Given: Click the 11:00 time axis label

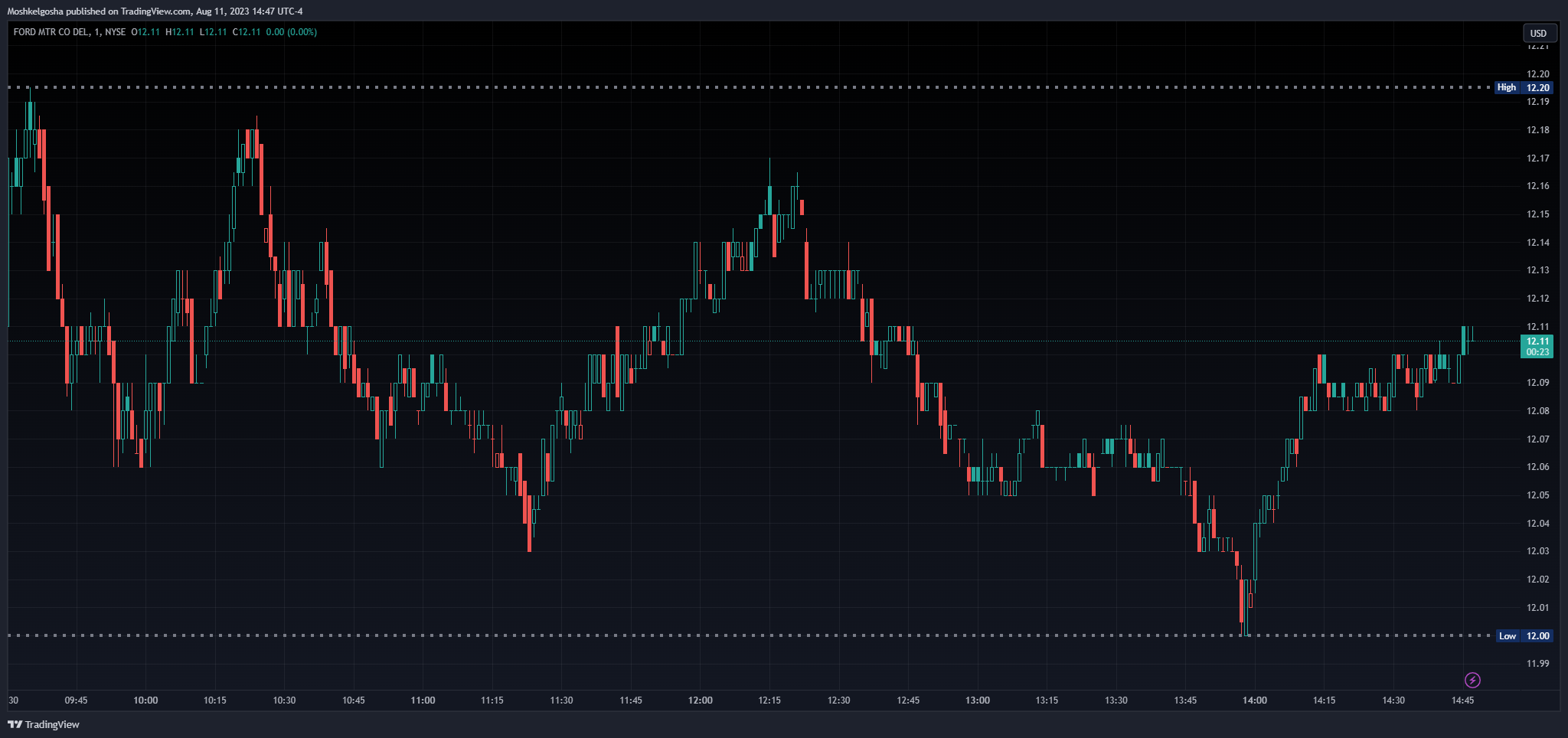Looking at the screenshot, I should point(423,700).
